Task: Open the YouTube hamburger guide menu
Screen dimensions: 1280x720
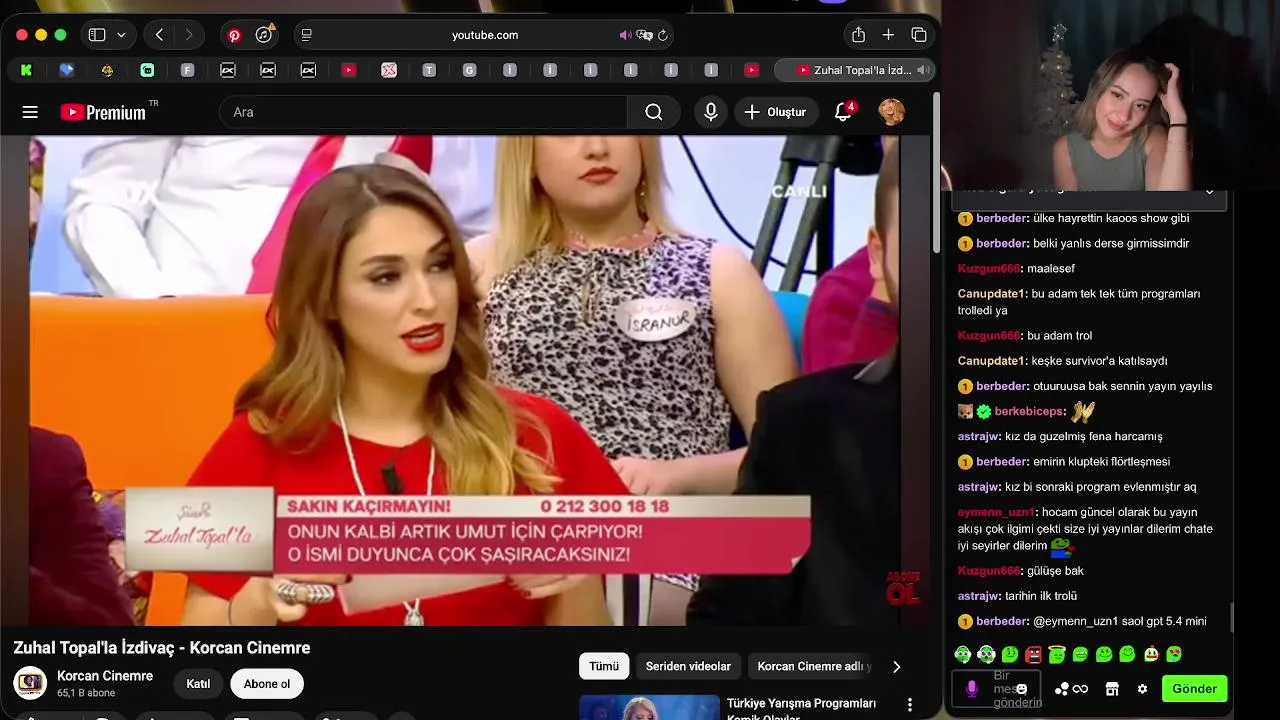Action: 30,112
